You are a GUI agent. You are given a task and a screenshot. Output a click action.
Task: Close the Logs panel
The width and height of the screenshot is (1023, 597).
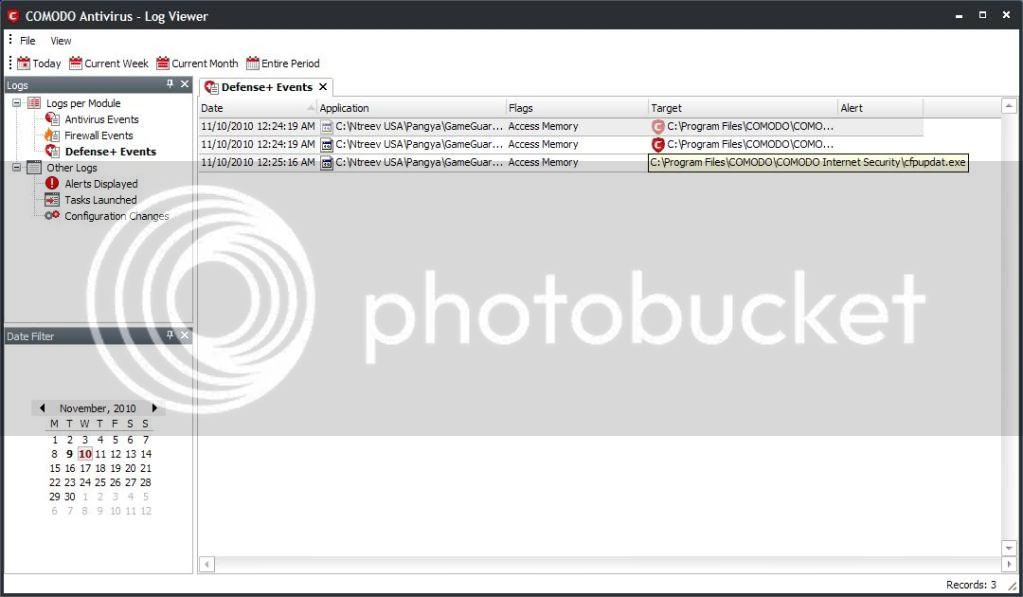[185, 84]
